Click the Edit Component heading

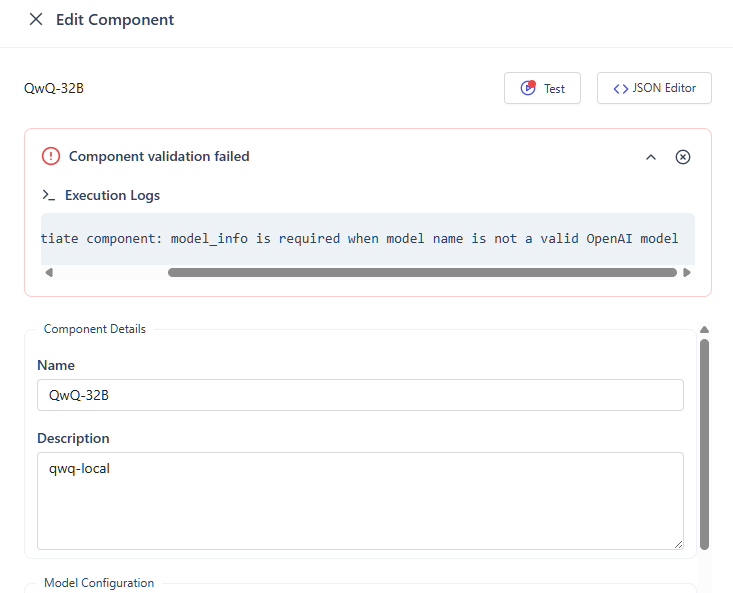pyautogui.click(x=115, y=20)
